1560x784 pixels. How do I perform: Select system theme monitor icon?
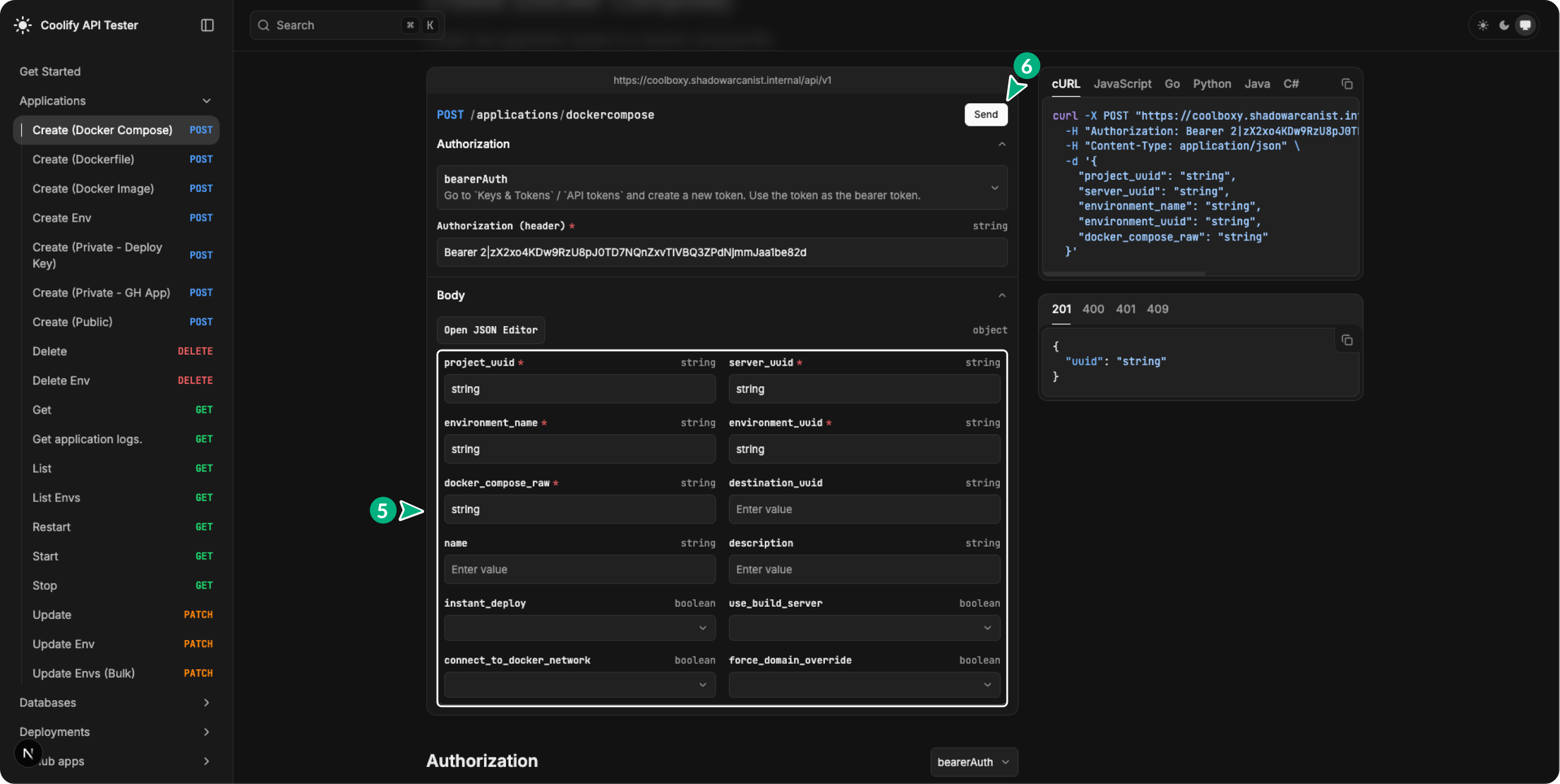[x=1525, y=25]
